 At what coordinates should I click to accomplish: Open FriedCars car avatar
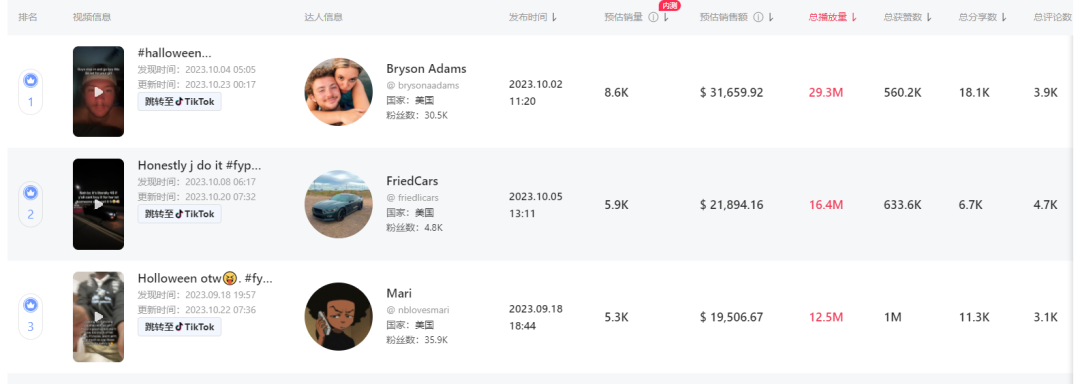point(338,204)
